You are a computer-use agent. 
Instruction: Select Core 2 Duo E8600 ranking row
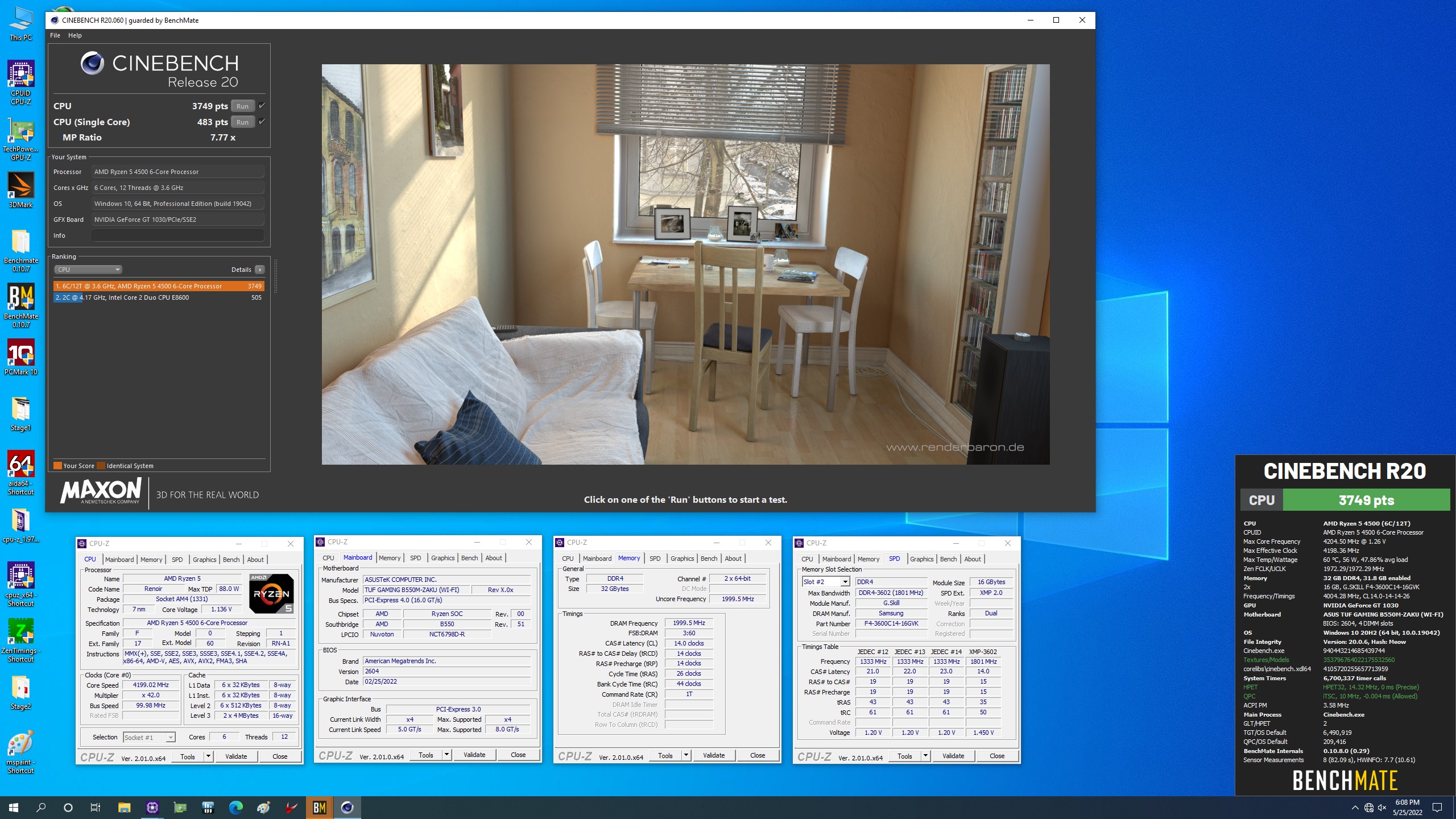point(159,297)
